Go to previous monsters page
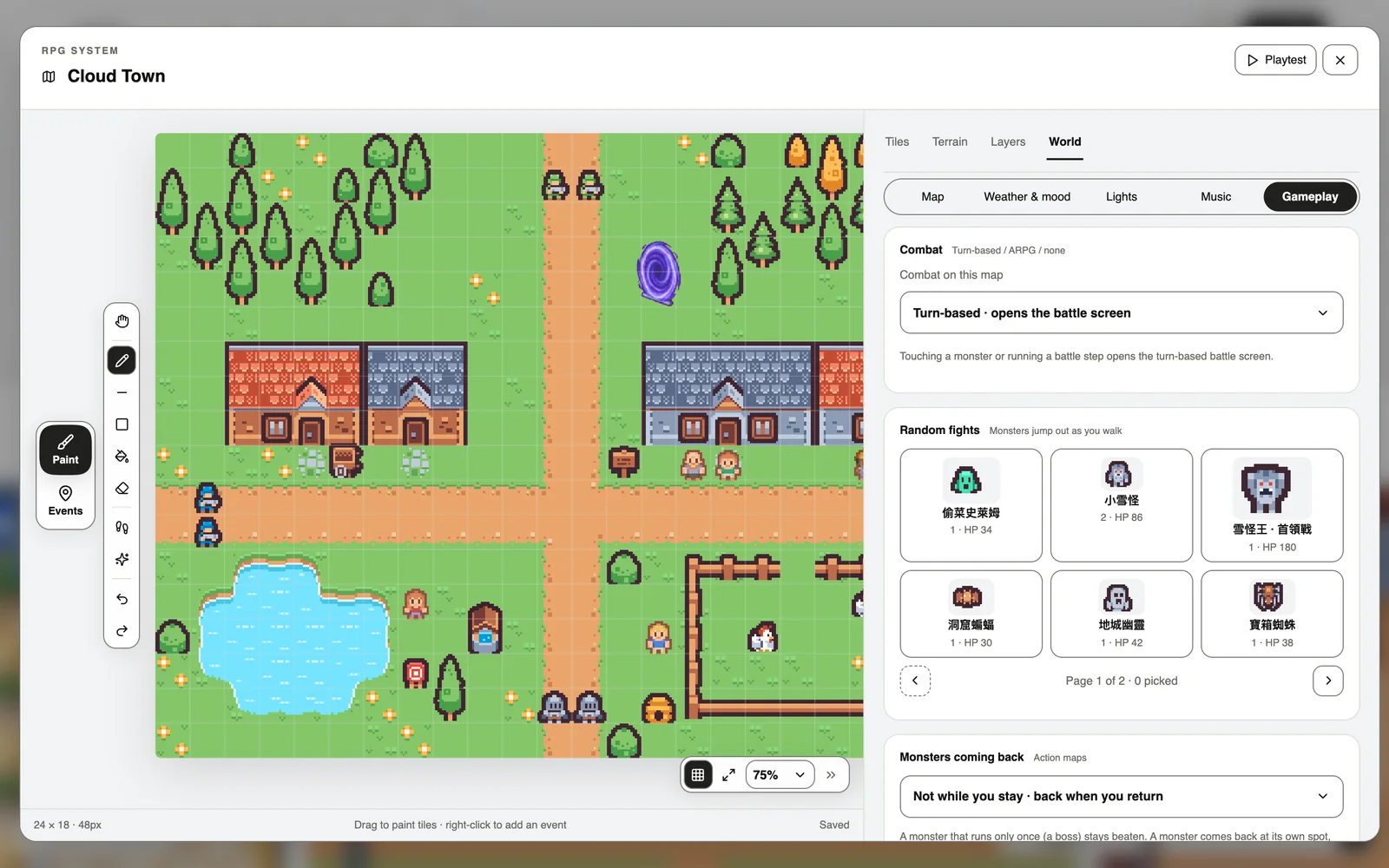Screen dimensions: 1389x868 915,681
